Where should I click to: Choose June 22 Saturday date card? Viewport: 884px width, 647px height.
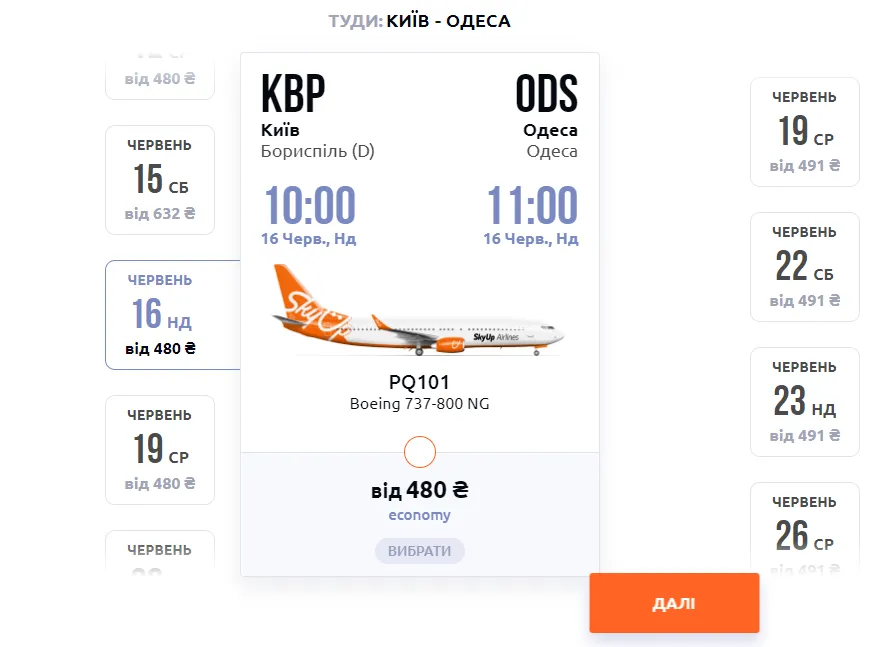coord(805,267)
